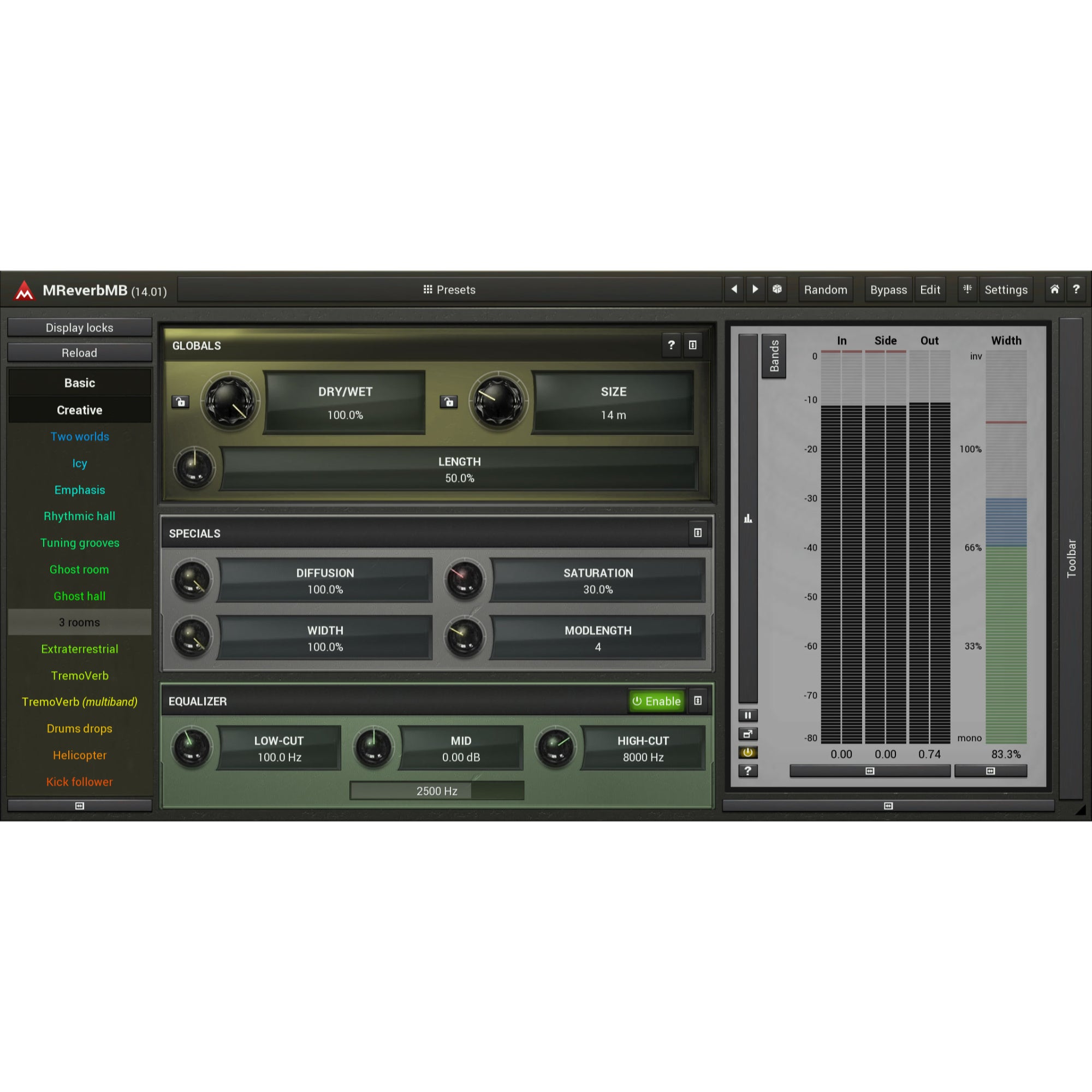
Task: Click the wide expander under meter panel
Action: [888, 805]
